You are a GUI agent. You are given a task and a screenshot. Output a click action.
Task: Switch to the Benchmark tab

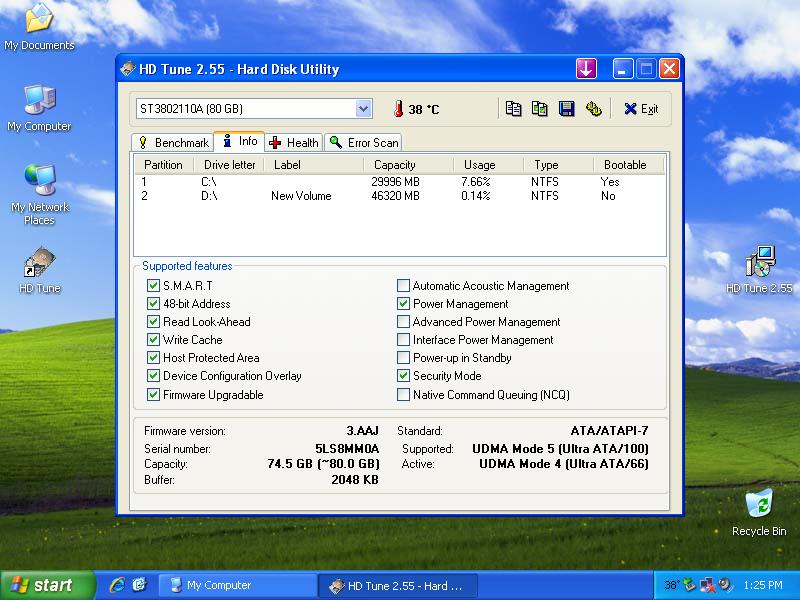click(172, 142)
